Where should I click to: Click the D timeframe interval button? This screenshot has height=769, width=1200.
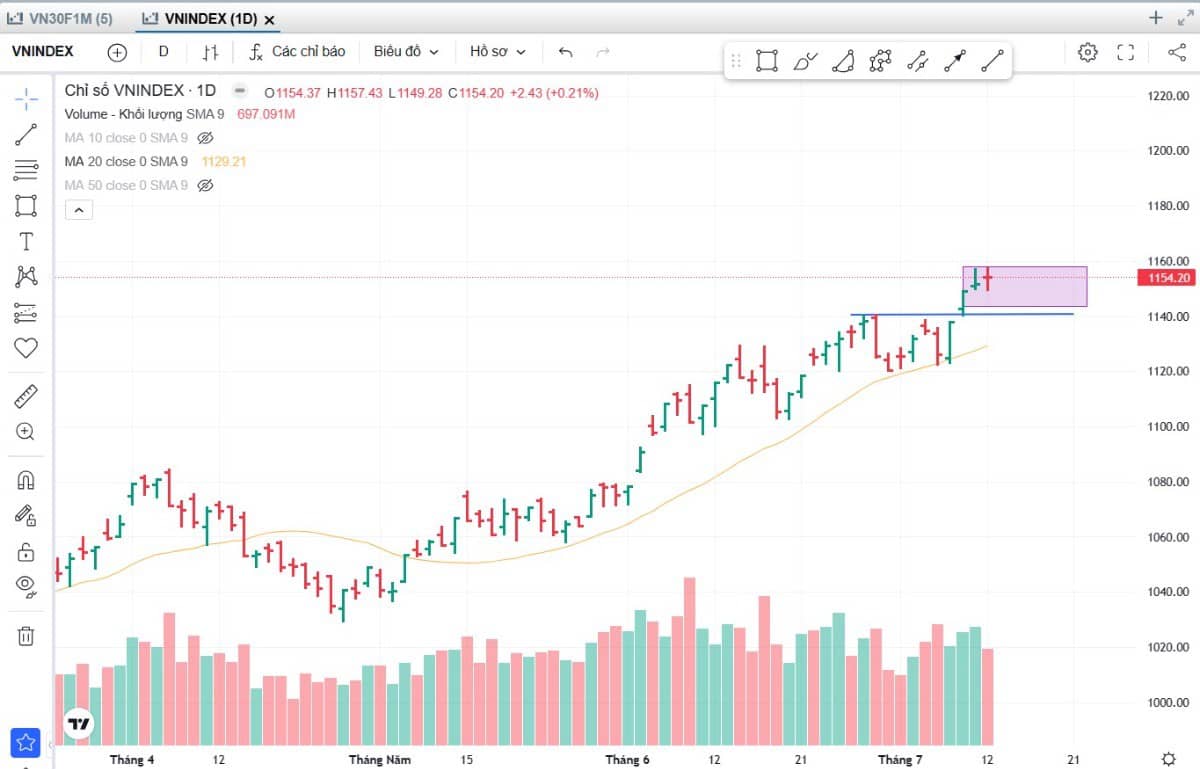coord(164,52)
